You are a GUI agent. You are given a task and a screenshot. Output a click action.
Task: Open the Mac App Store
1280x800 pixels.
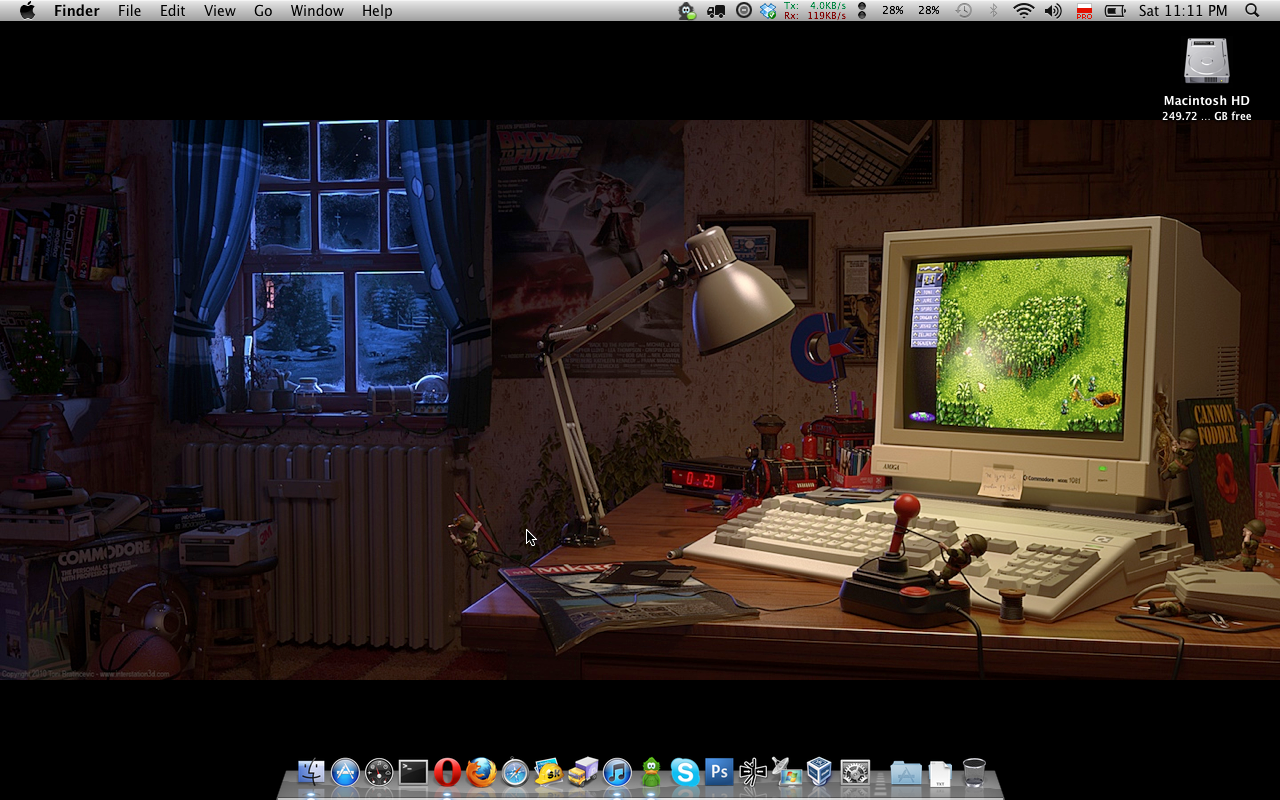[345, 772]
